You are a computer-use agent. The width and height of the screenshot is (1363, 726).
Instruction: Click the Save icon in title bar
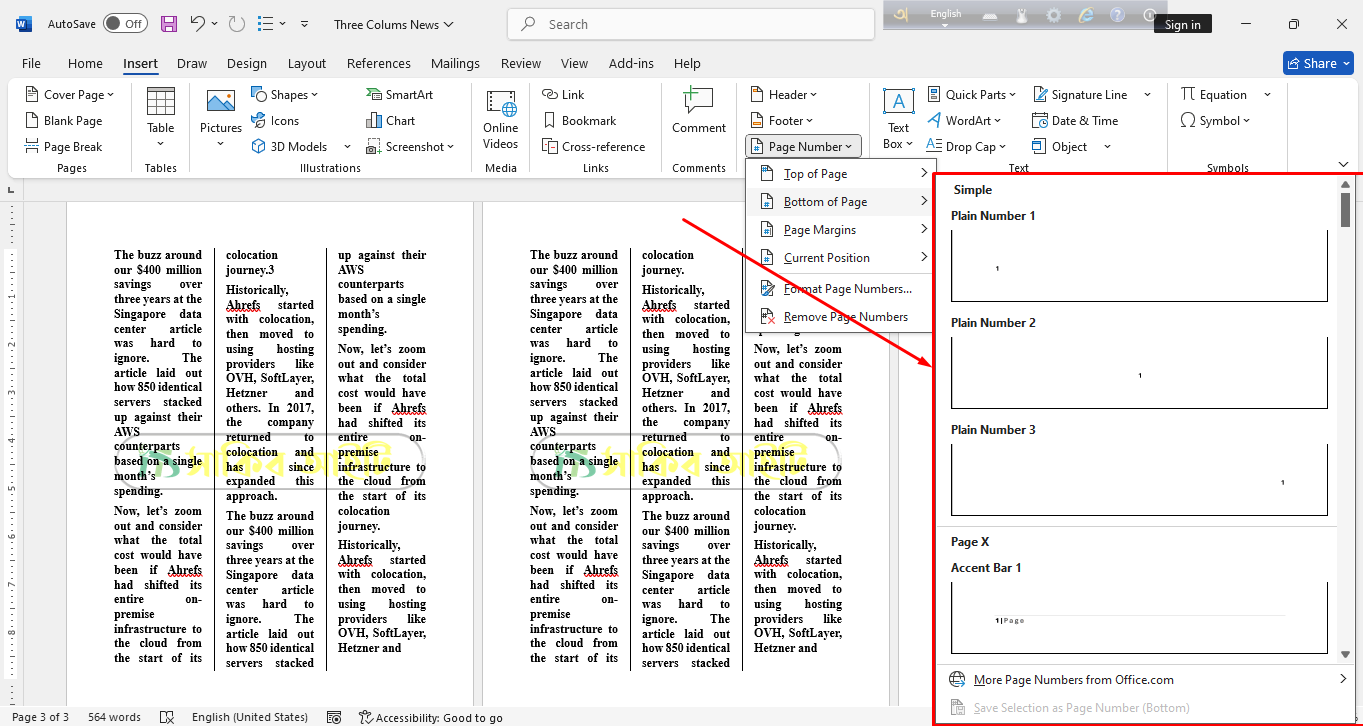(x=169, y=24)
